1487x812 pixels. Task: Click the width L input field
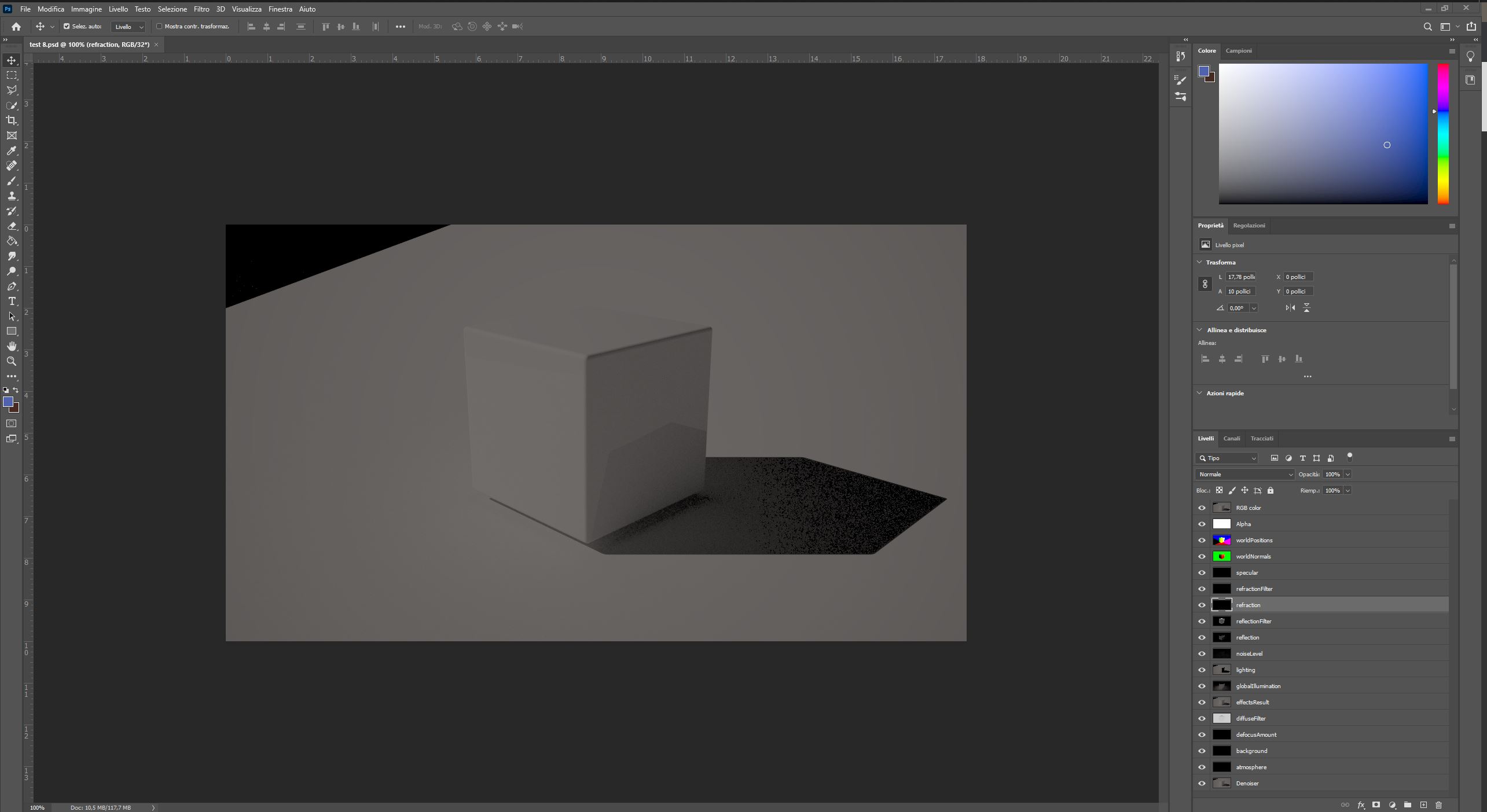(1240, 277)
